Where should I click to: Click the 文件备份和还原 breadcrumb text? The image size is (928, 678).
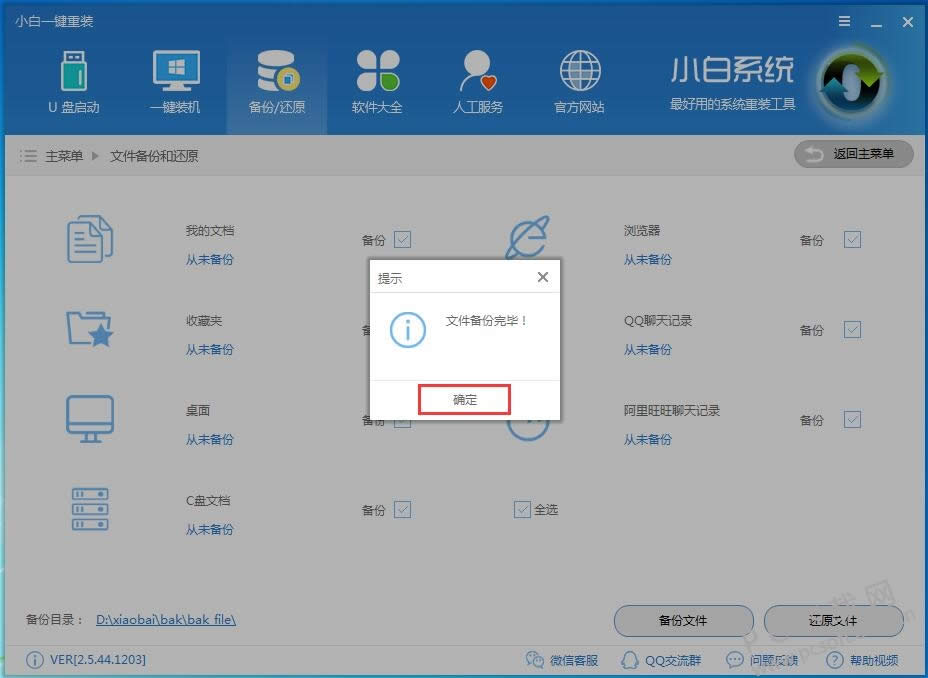(154, 156)
